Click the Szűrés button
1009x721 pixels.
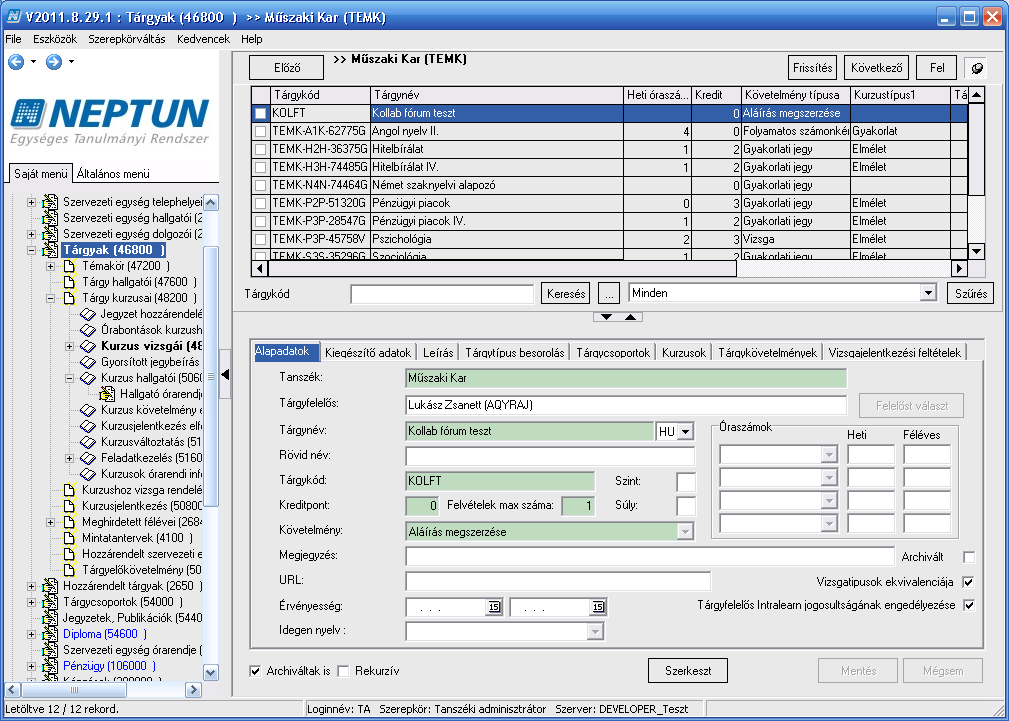point(970,294)
